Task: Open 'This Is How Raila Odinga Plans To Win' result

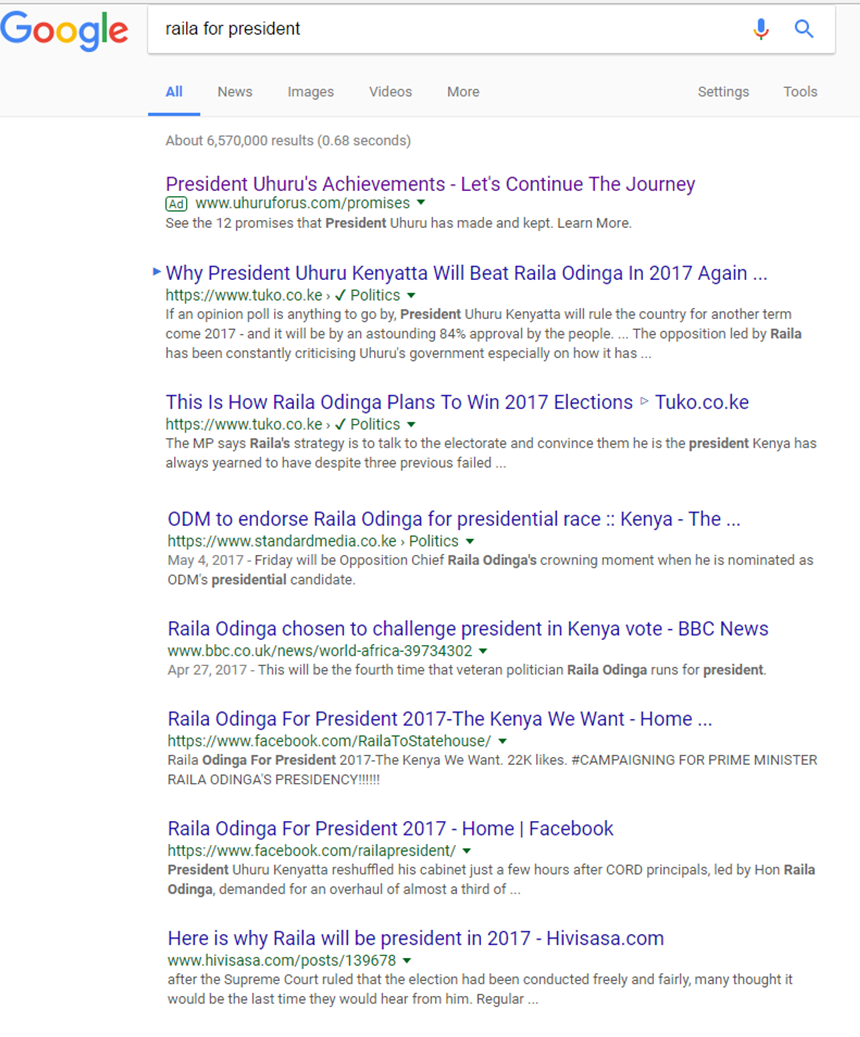Action: point(457,402)
